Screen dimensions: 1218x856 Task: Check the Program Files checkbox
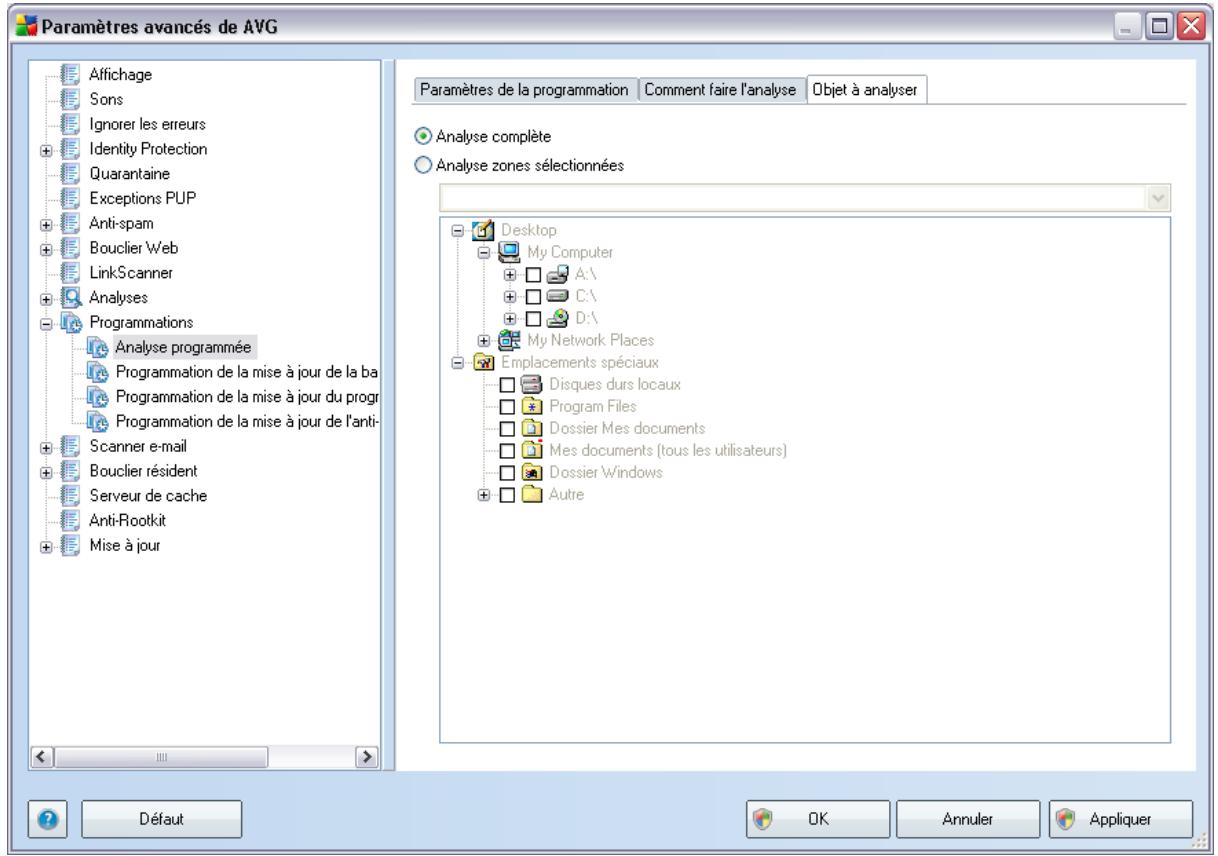507,407
